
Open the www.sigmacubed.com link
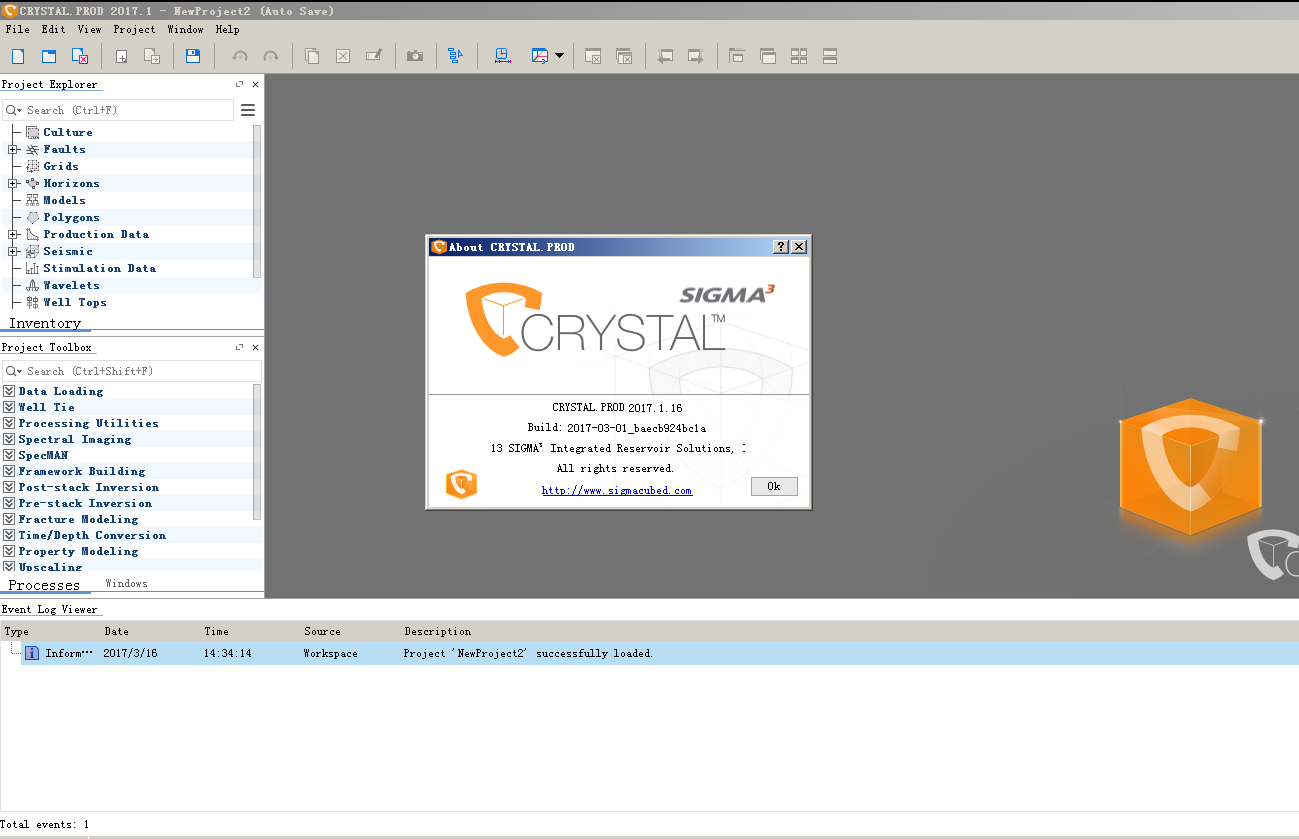pyautogui.click(x=617, y=490)
